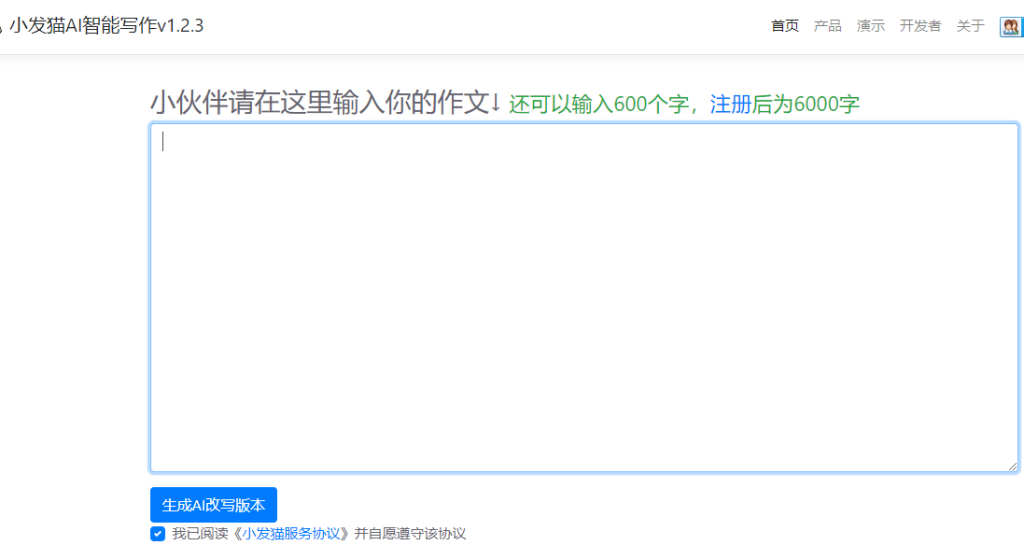Screen dimensions: 1024x545
Task: Open the 产品 navigation menu item
Action: pyautogui.click(x=827, y=26)
